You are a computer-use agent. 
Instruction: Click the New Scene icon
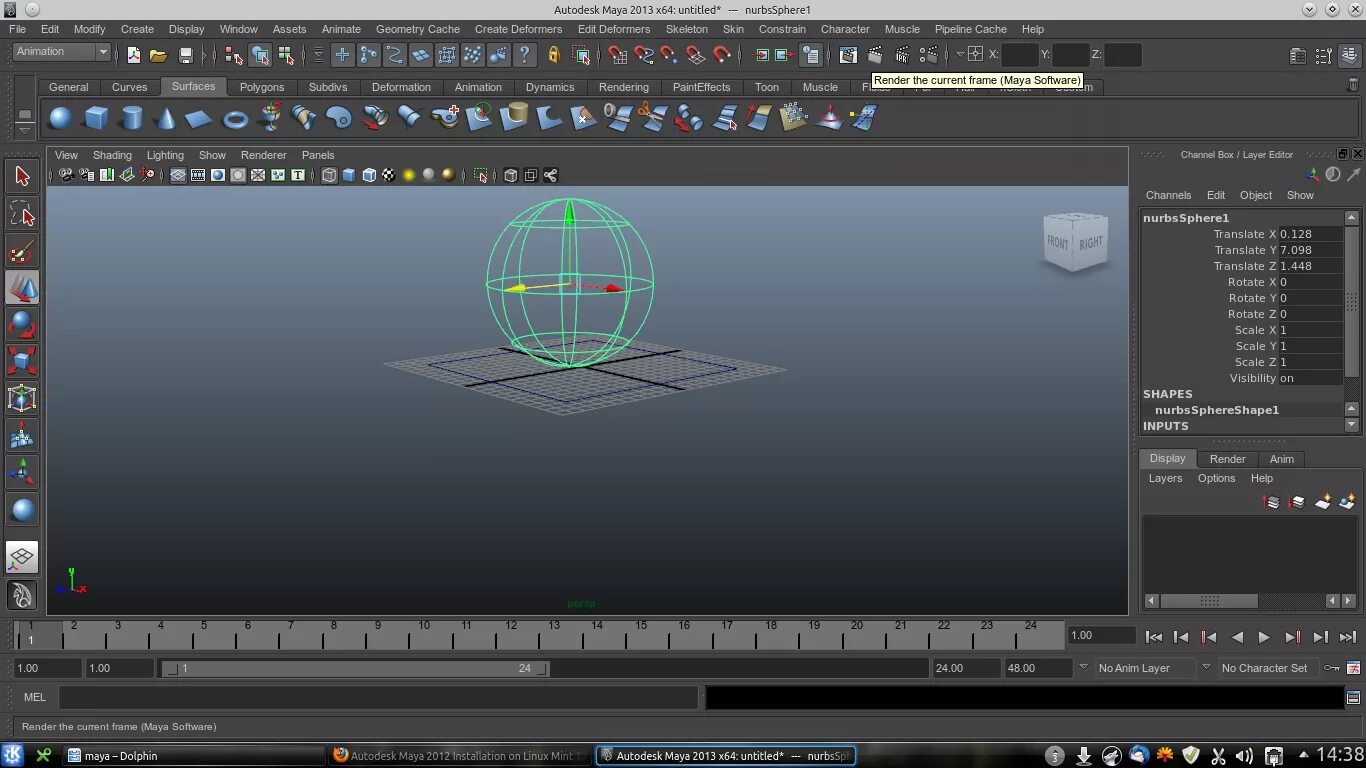tap(134, 55)
